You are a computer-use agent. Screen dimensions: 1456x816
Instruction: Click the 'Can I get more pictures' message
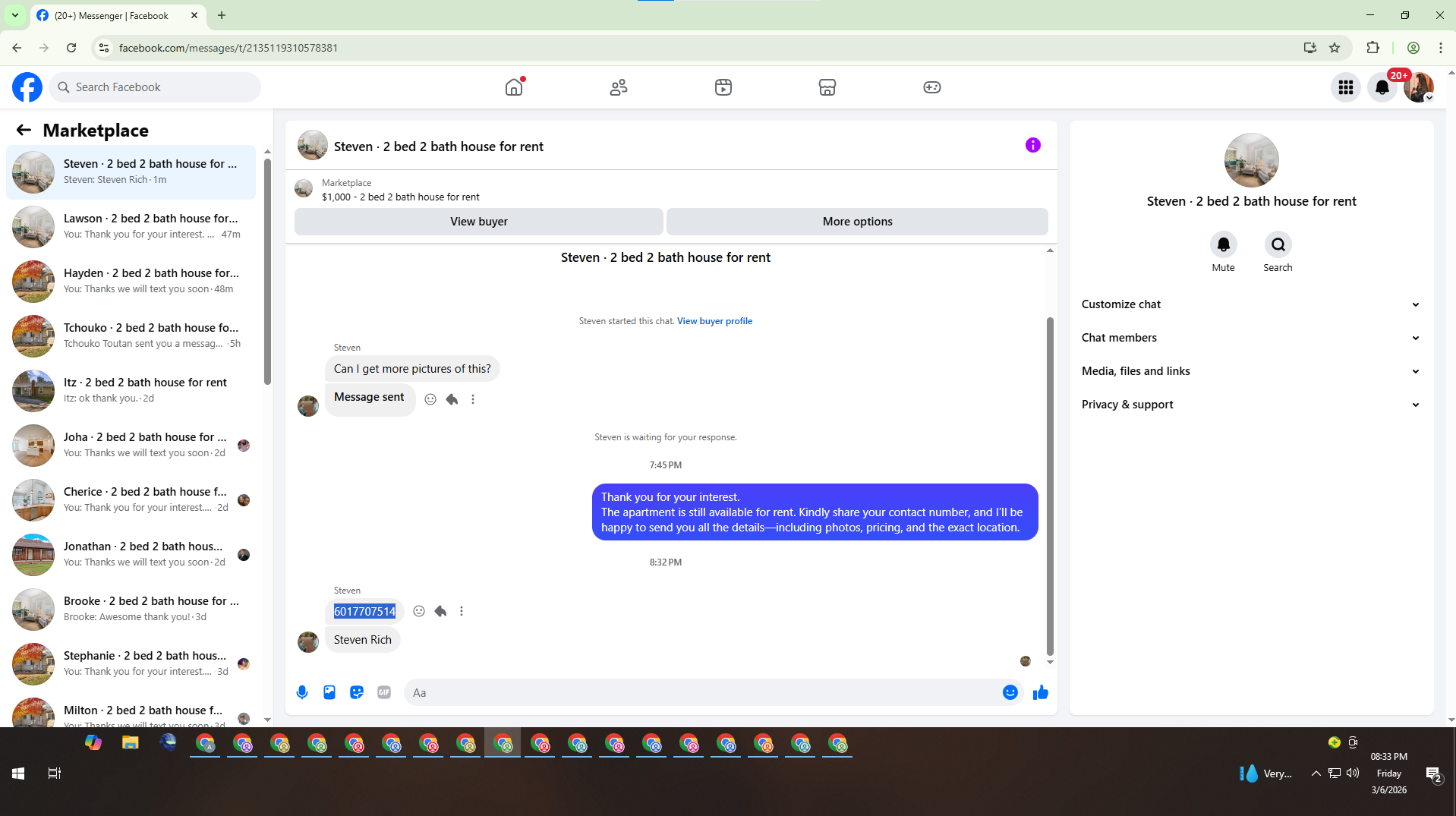pyautogui.click(x=412, y=369)
